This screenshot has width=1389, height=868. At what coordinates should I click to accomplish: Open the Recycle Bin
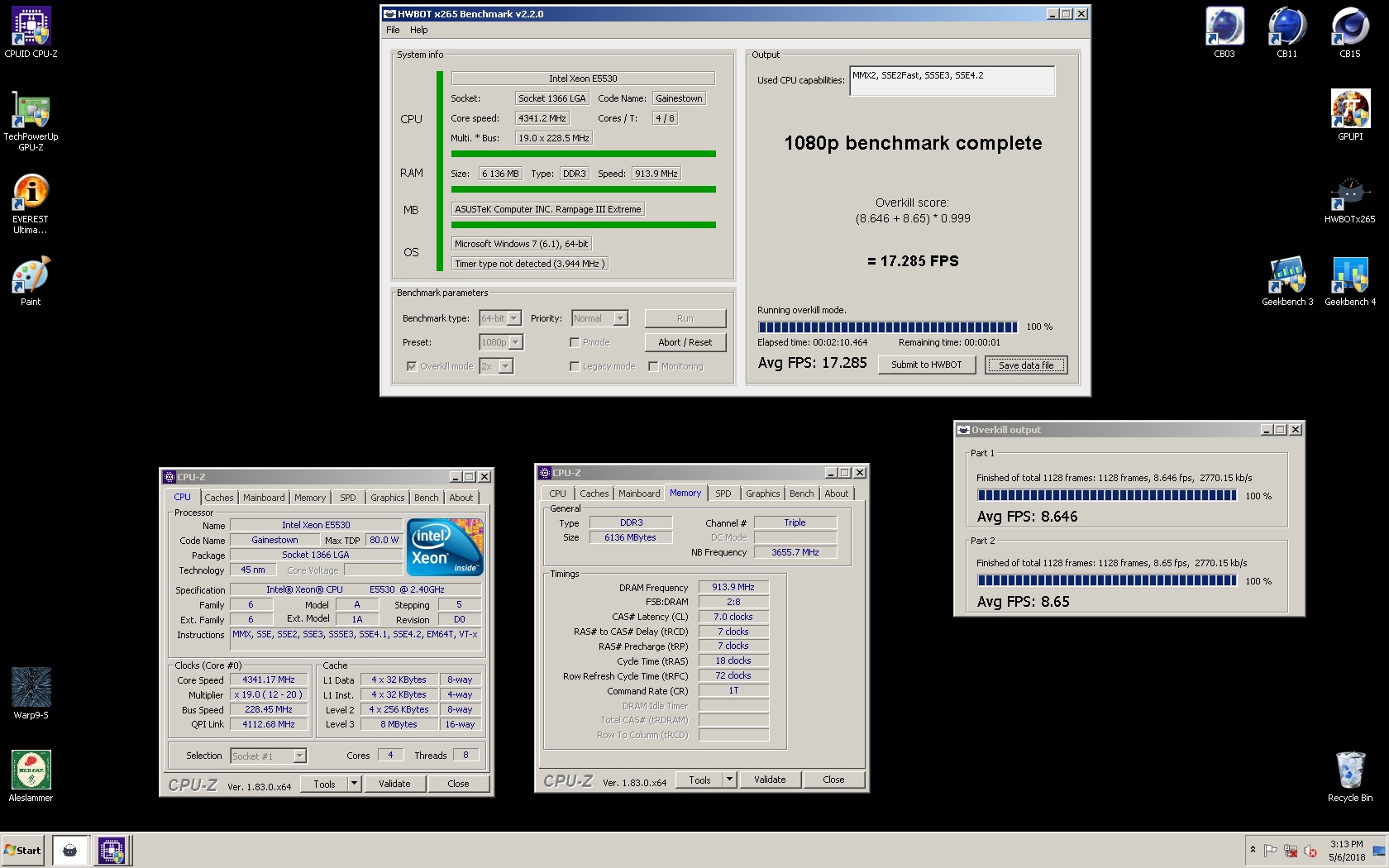click(x=1350, y=775)
